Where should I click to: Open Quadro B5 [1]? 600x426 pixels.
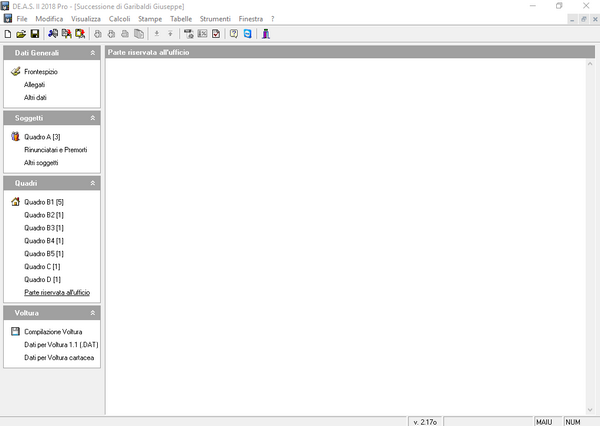click(44, 254)
